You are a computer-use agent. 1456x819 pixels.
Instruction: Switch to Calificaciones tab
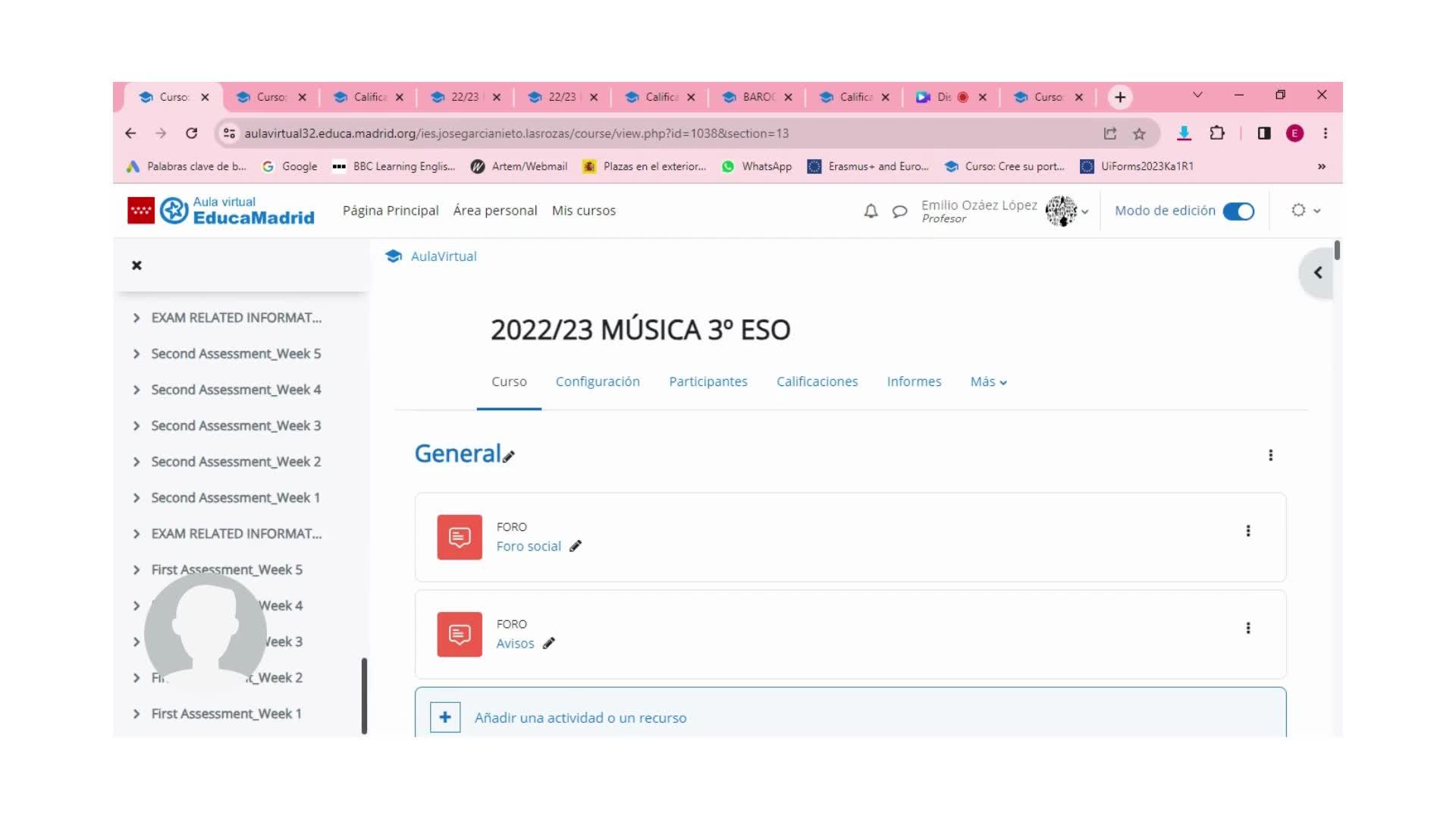(817, 381)
